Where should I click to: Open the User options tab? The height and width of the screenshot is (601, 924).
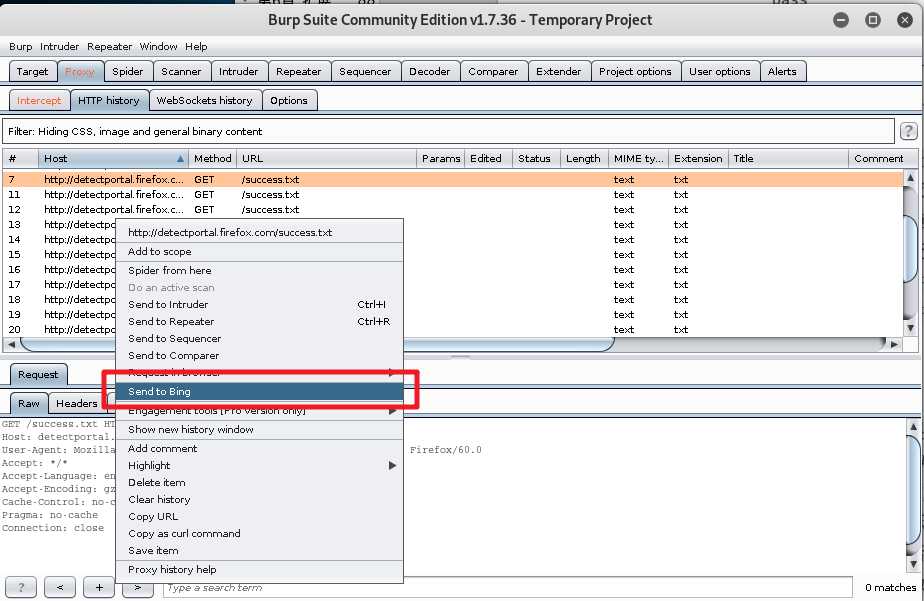pyautogui.click(x=720, y=71)
